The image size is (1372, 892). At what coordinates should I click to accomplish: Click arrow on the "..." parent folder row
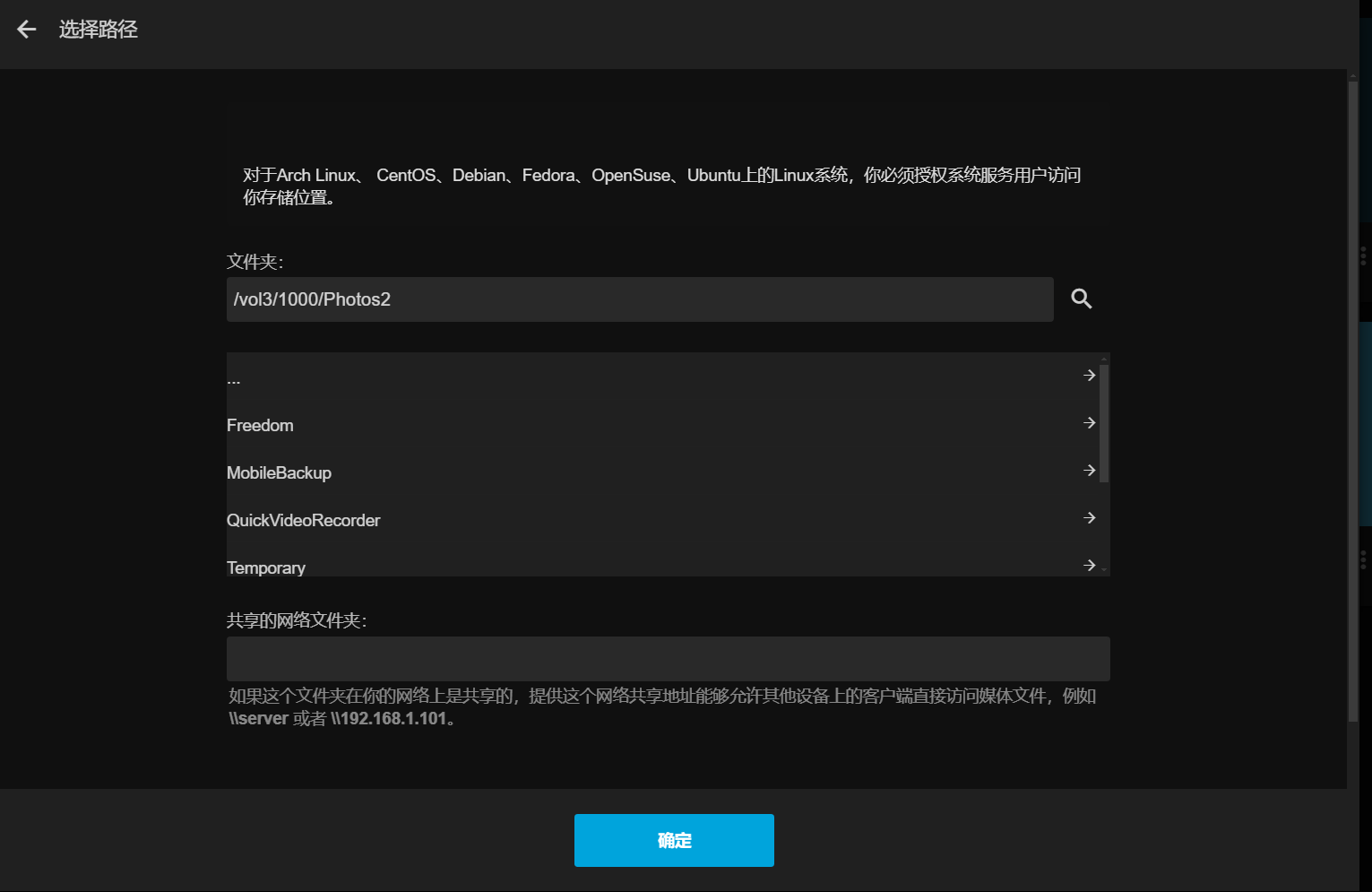[1090, 375]
